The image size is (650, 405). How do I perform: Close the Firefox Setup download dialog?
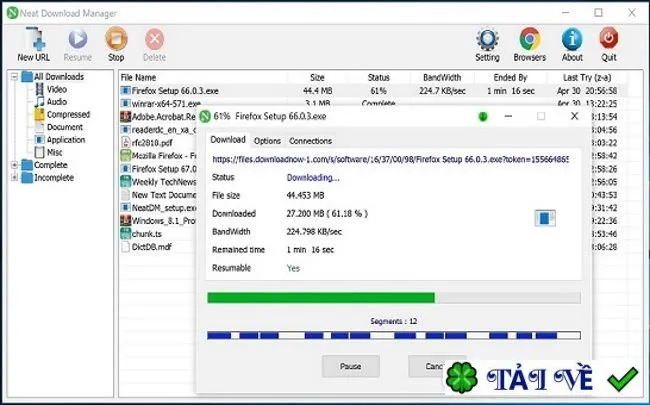tap(574, 116)
